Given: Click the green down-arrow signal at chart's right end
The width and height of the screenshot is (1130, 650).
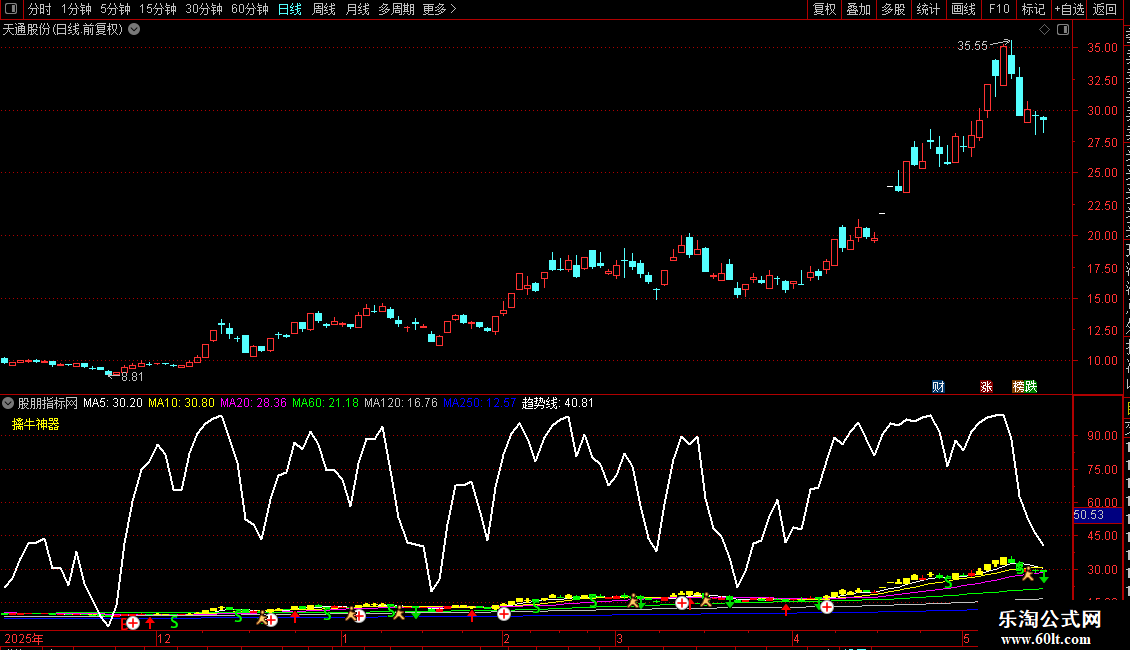Looking at the screenshot, I should [1044, 576].
